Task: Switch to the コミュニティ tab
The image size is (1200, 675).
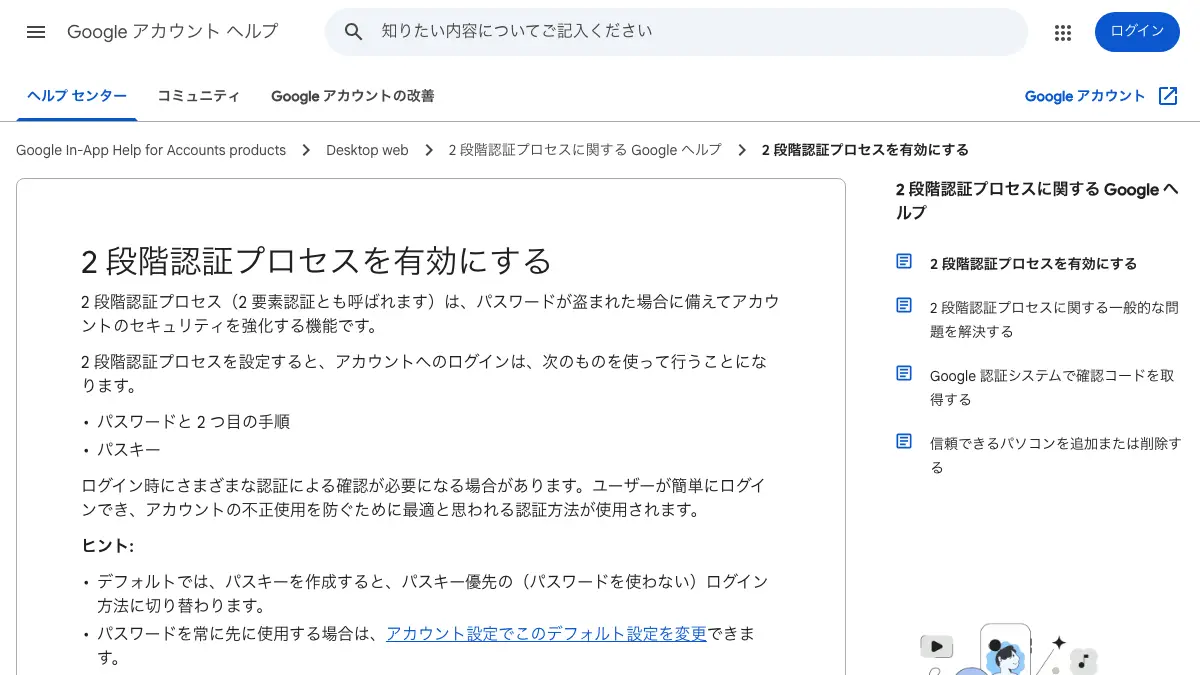Action: pyautogui.click(x=198, y=96)
